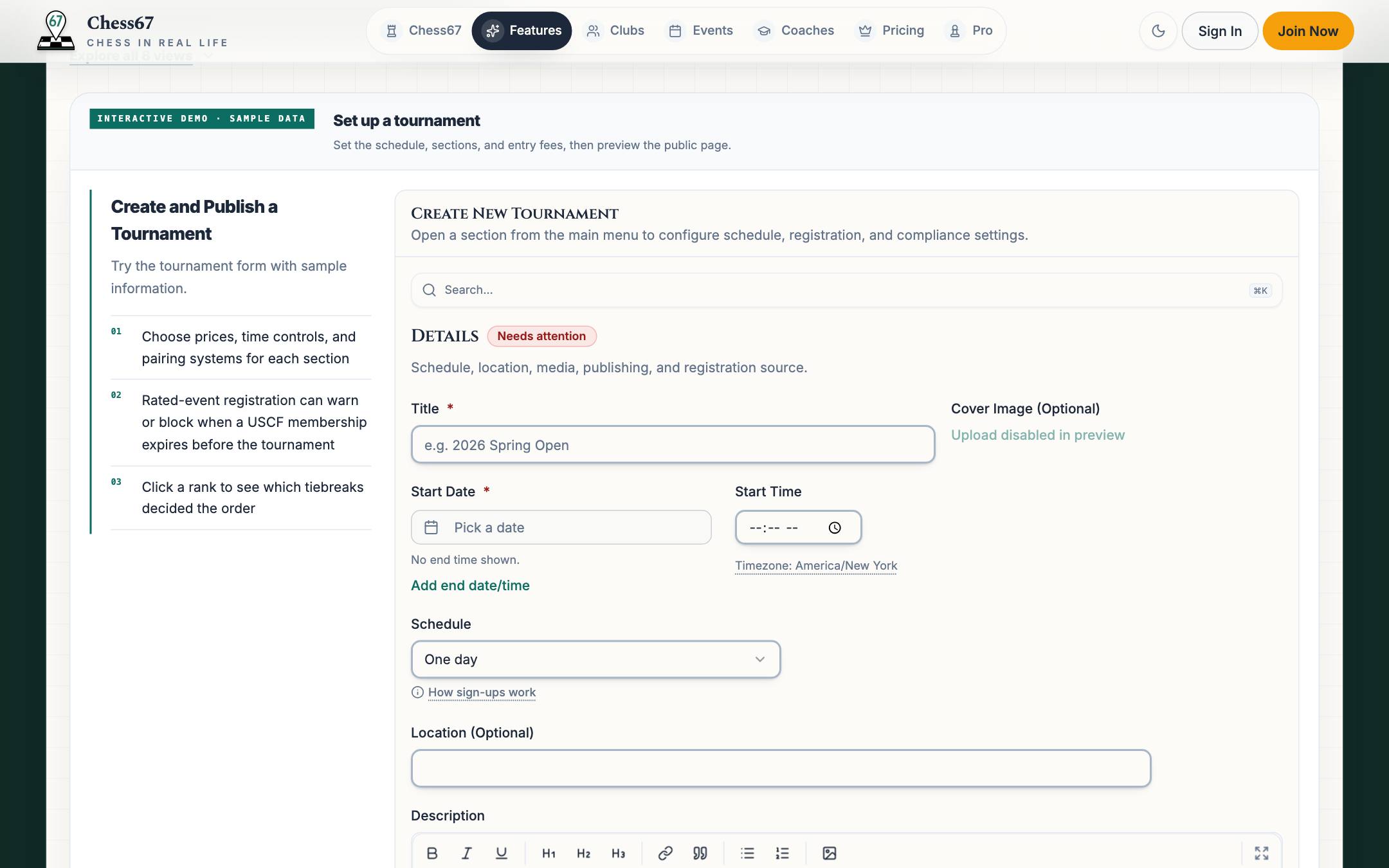Screen dimensions: 1389x868
Task: Click the Set up a tournament heading
Action: click(406, 121)
